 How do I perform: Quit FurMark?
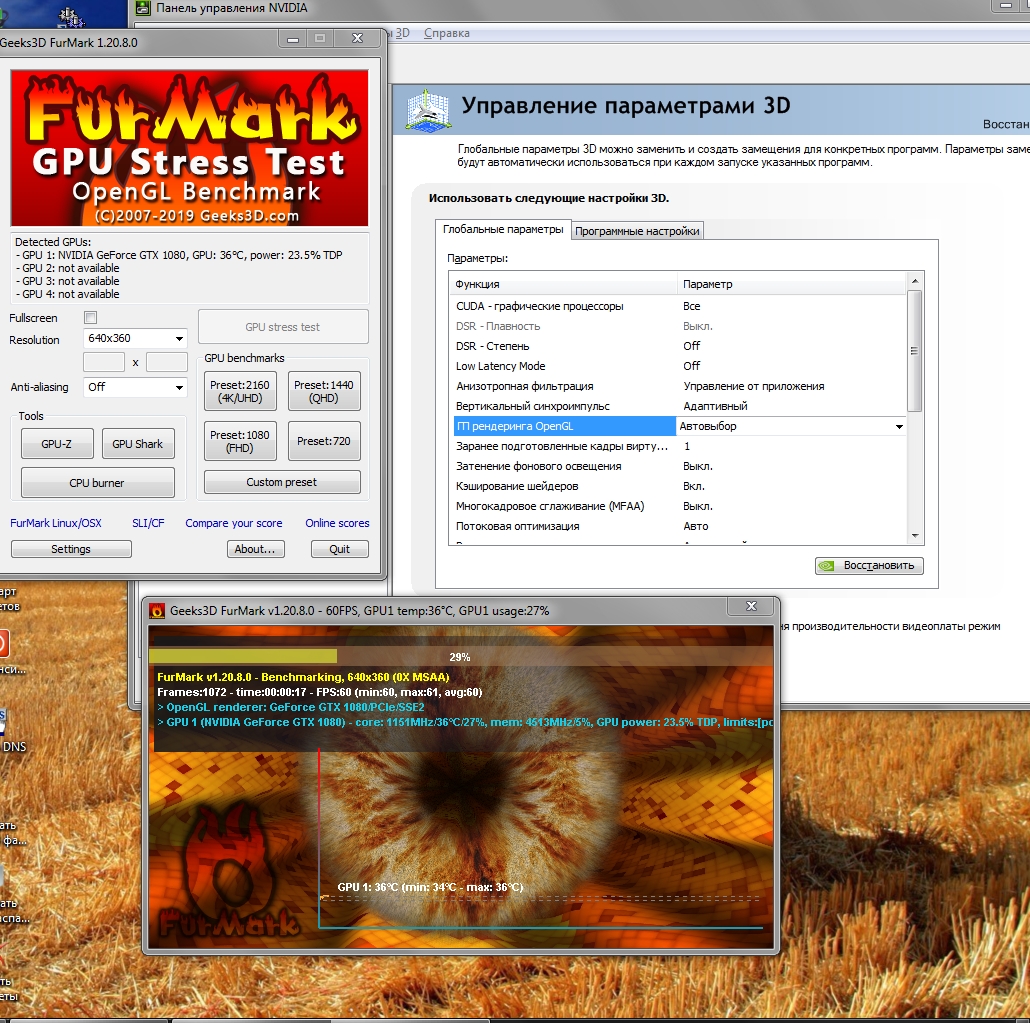click(340, 549)
